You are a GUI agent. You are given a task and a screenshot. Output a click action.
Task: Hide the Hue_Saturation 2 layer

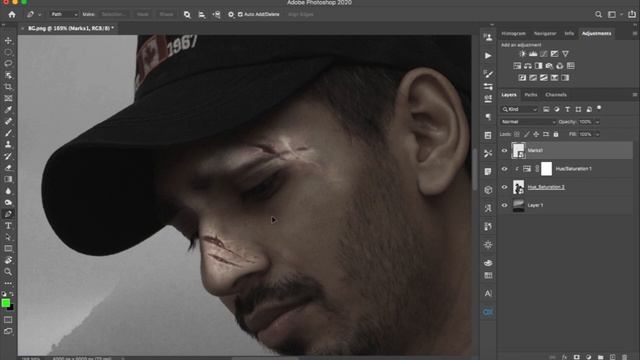504,187
